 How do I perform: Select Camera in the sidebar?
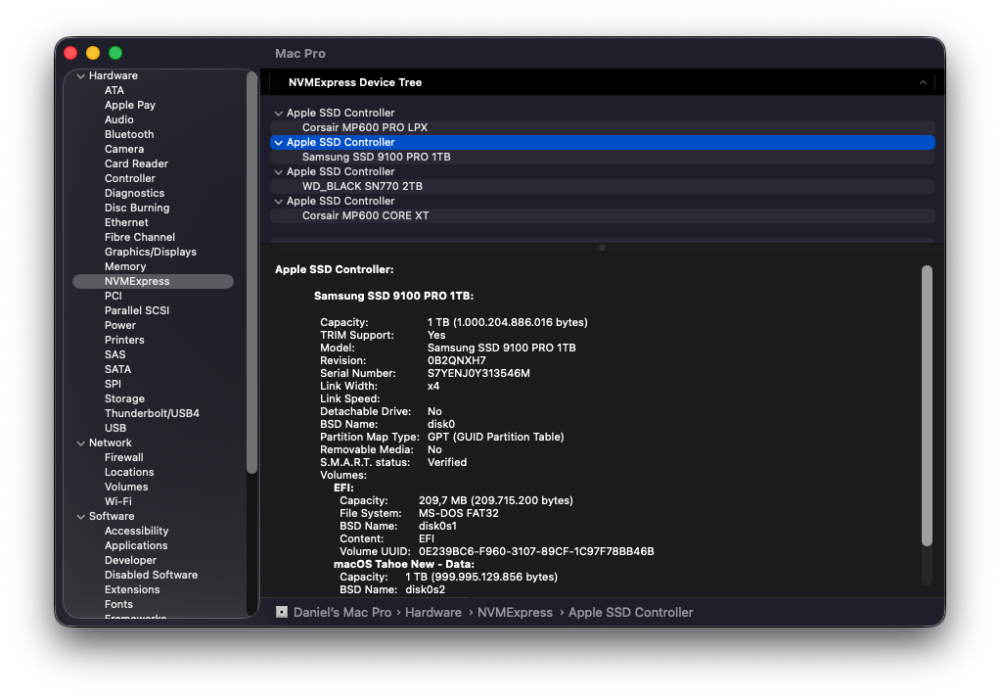pyautogui.click(x=124, y=149)
